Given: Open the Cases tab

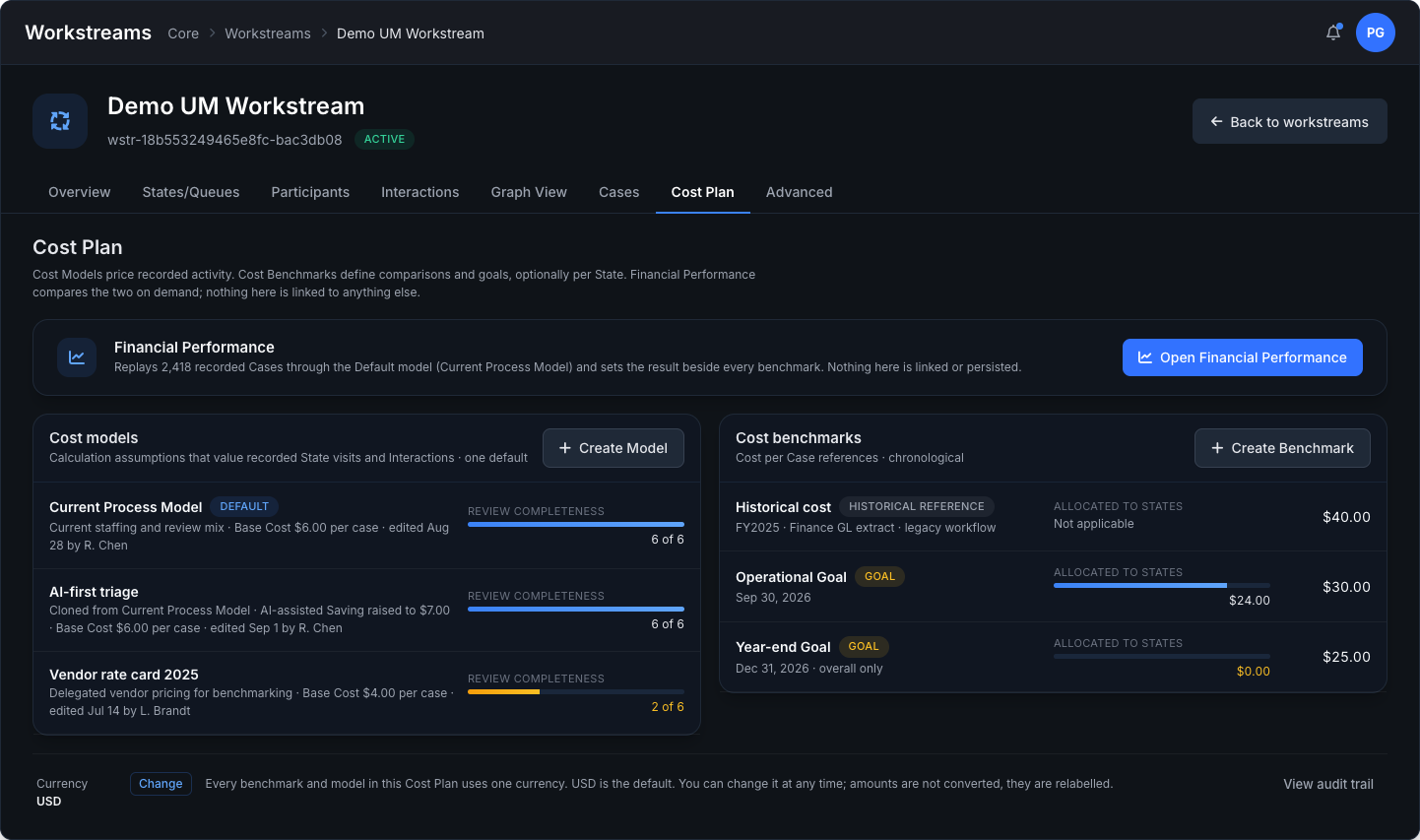Looking at the screenshot, I should [x=619, y=192].
